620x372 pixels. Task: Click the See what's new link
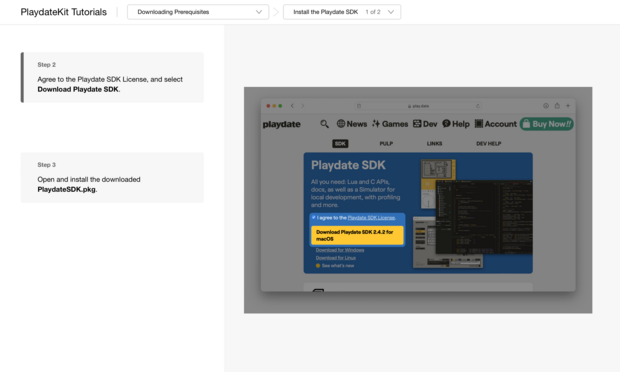tap(338, 266)
